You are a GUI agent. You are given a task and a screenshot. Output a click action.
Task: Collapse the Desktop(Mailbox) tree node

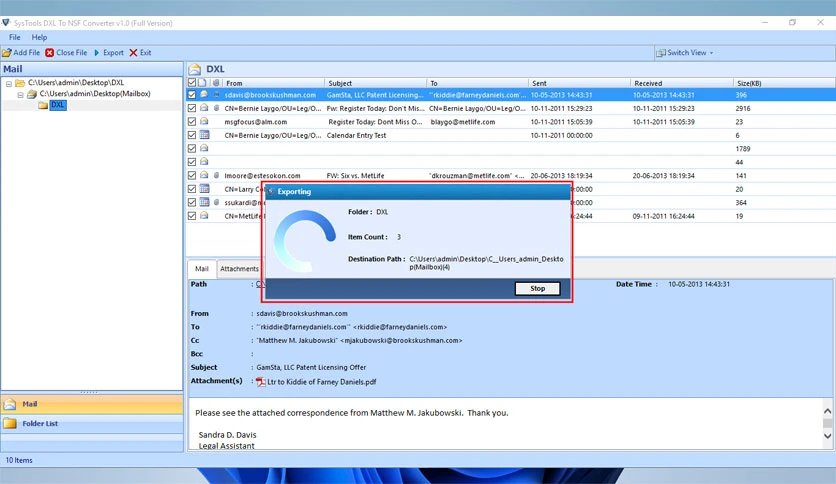20,95
